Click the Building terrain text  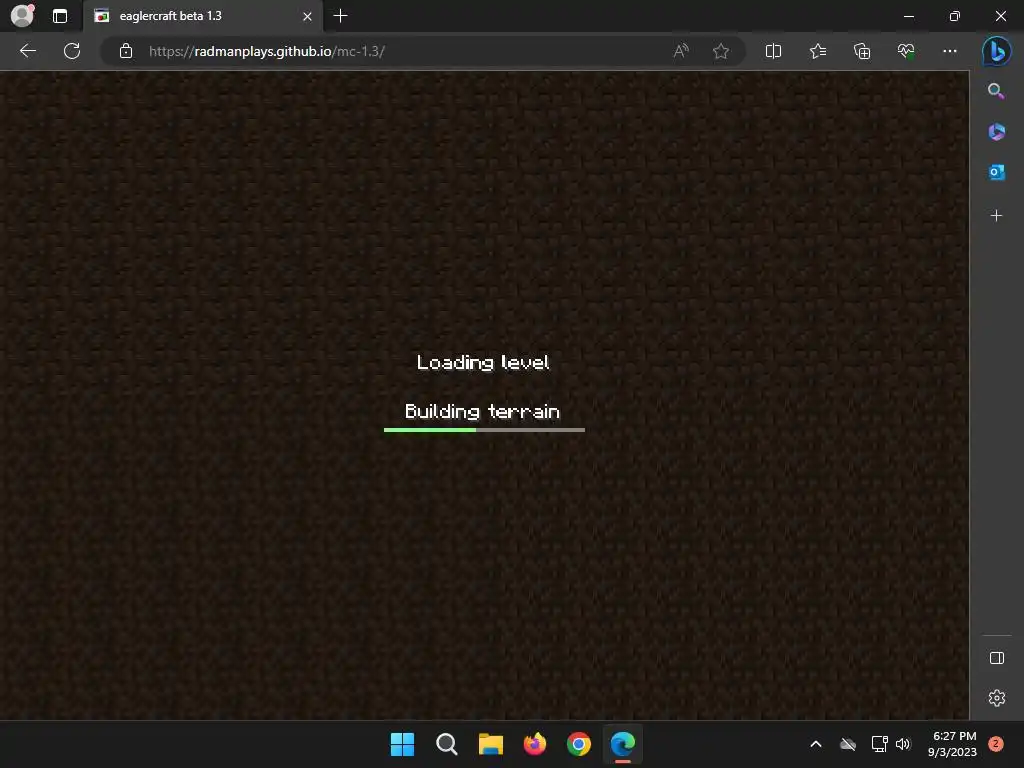(482, 411)
